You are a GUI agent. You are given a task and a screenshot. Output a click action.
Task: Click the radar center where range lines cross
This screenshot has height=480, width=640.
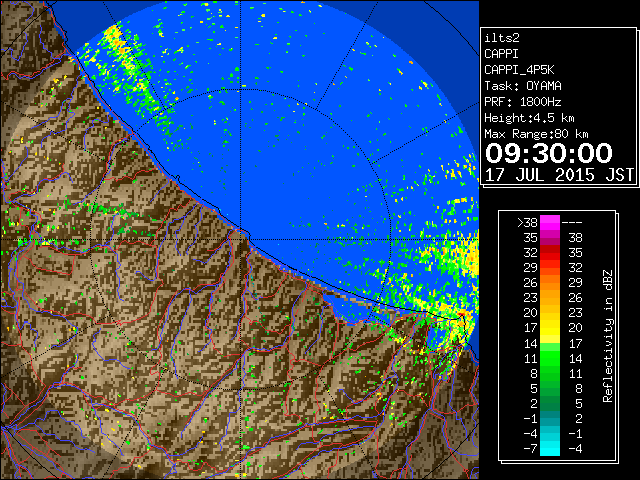point(240,240)
